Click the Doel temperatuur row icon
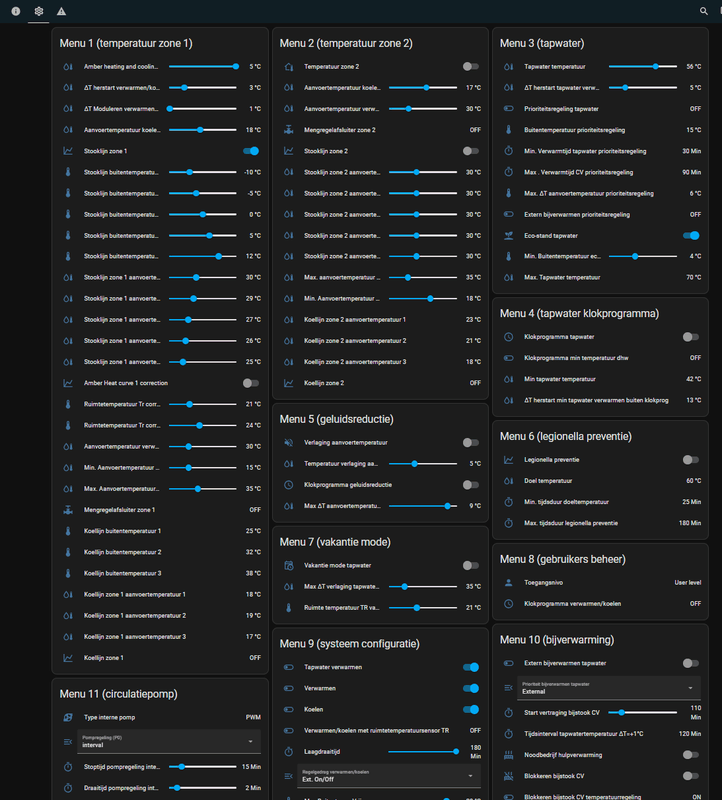The image size is (722, 800). 509,481
